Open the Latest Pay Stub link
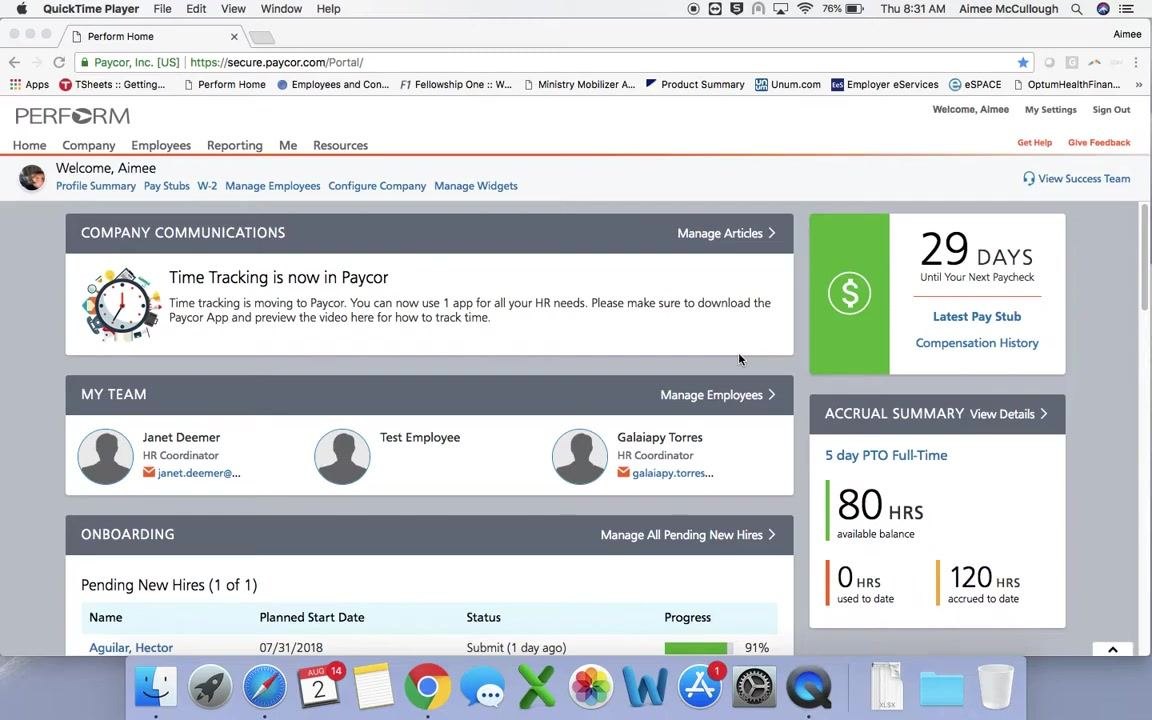This screenshot has width=1152, height=720. [976, 317]
